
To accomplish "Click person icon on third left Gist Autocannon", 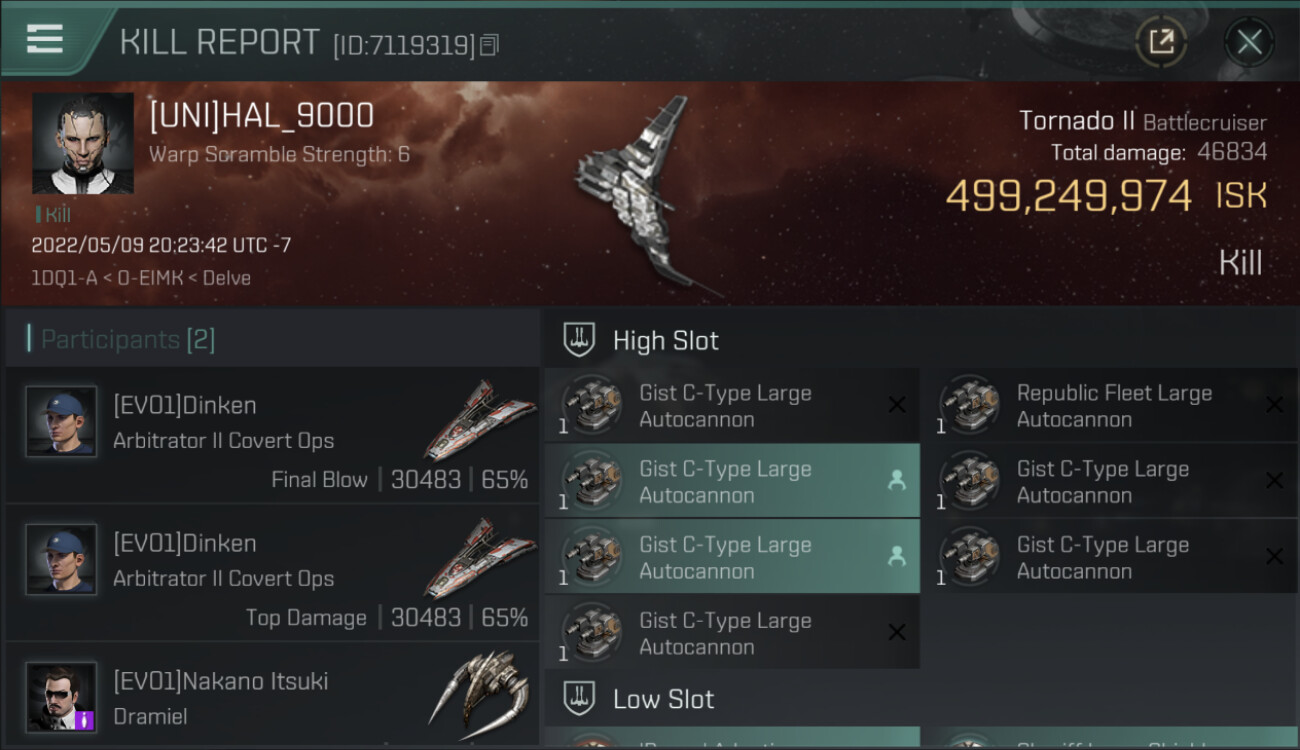I will point(896,557).
